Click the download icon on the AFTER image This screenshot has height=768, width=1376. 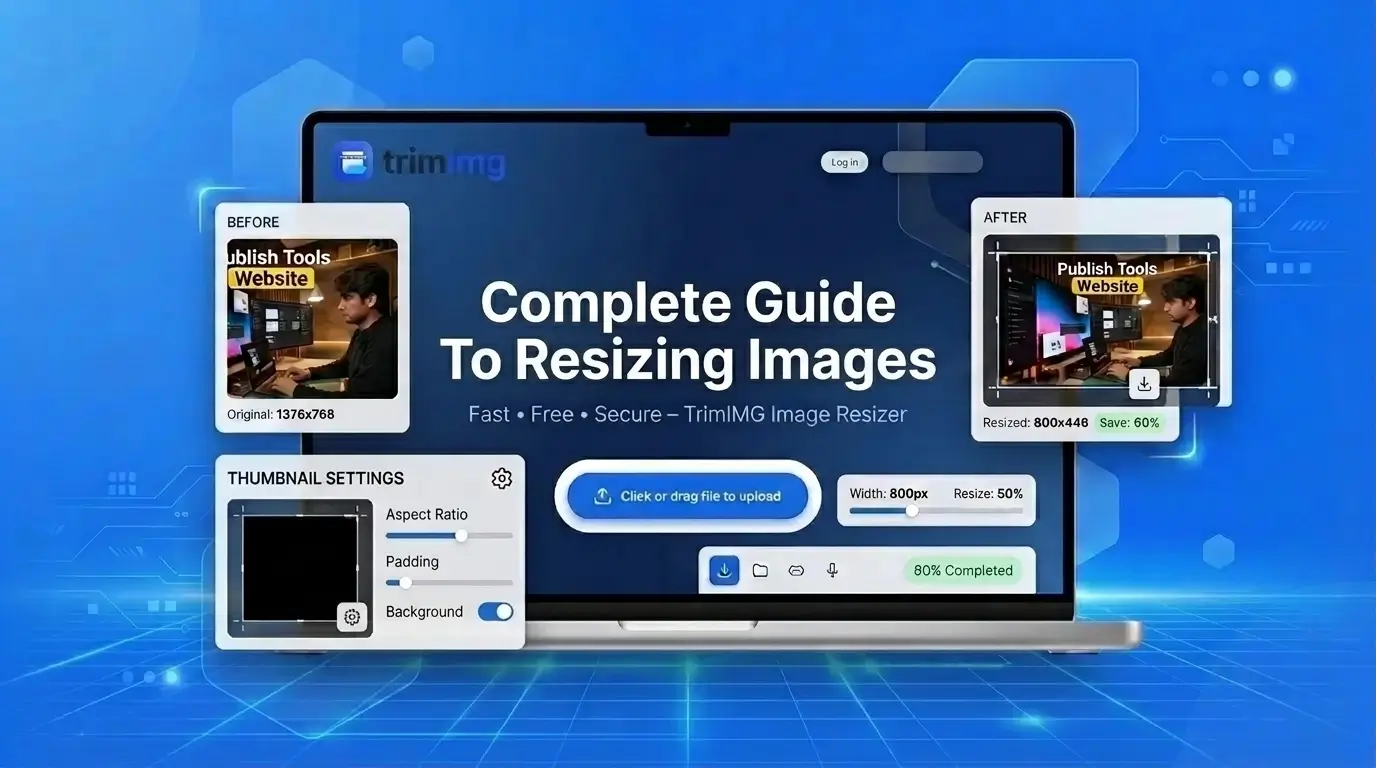point(1144,383)
